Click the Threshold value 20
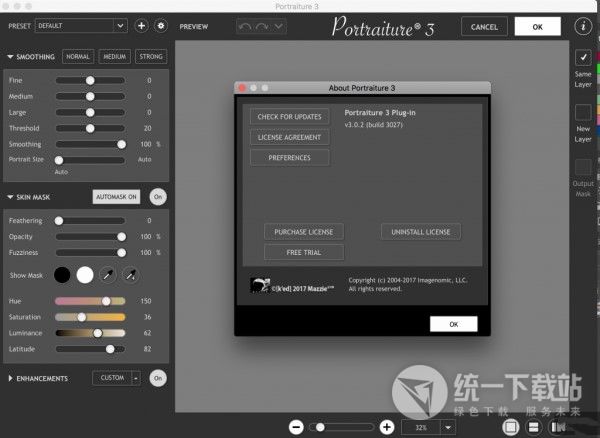 (148, 129)
